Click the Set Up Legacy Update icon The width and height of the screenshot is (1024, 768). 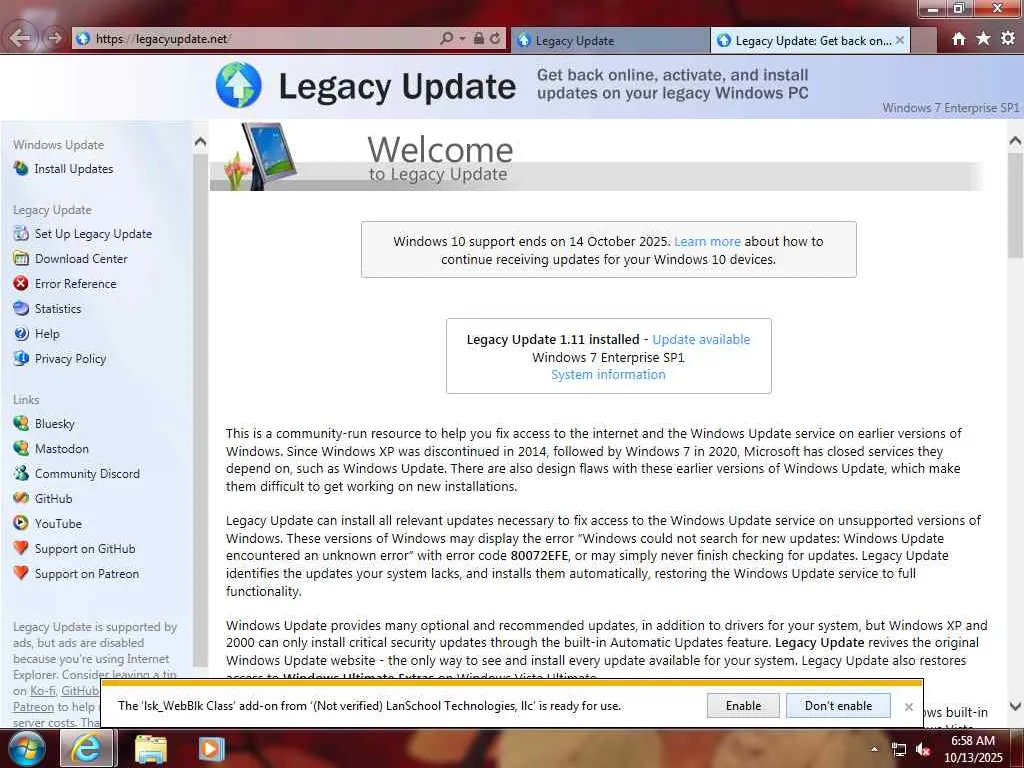[x=21, y=233]
